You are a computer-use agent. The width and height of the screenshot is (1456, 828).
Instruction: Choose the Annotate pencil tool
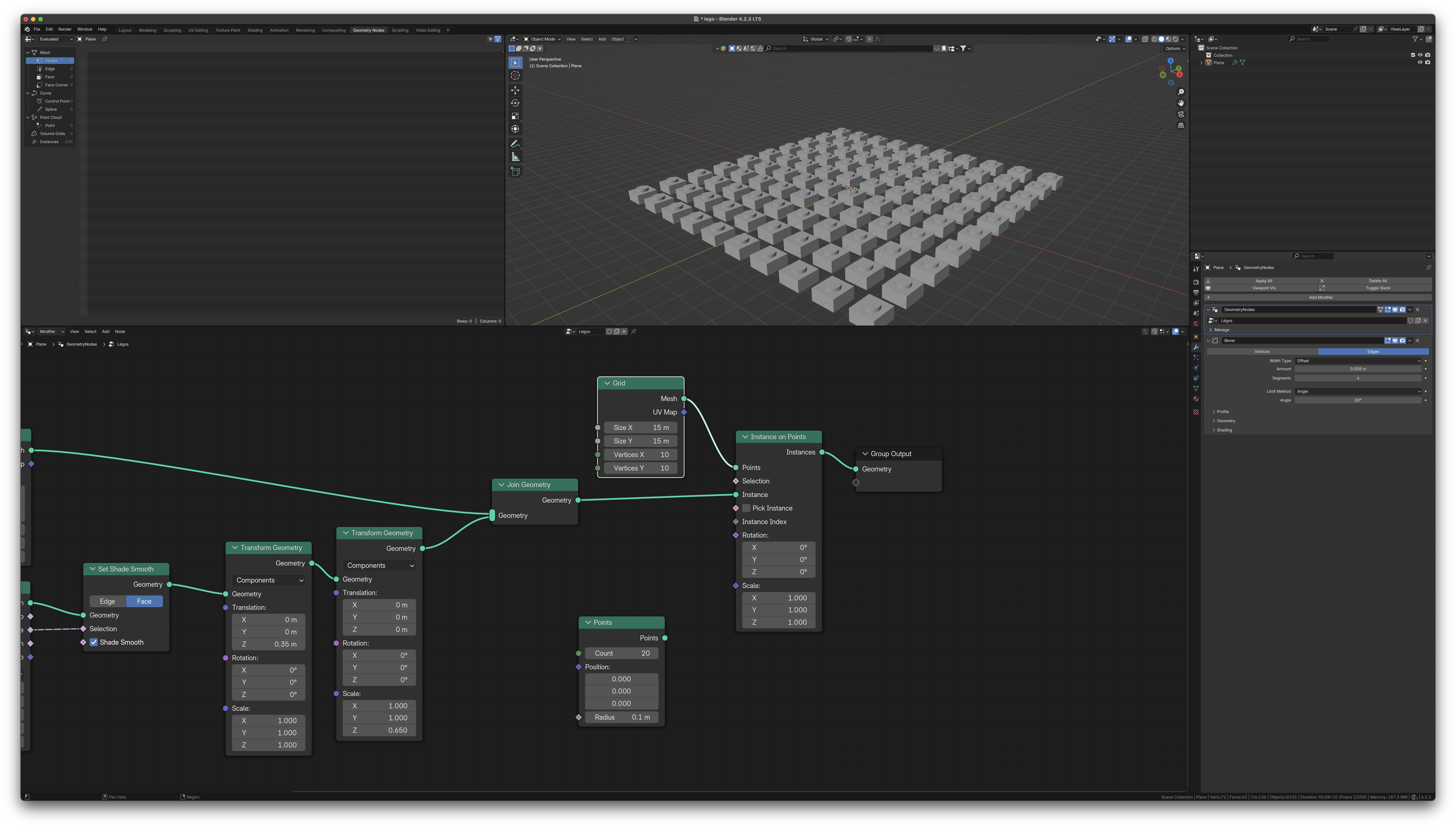515,144
